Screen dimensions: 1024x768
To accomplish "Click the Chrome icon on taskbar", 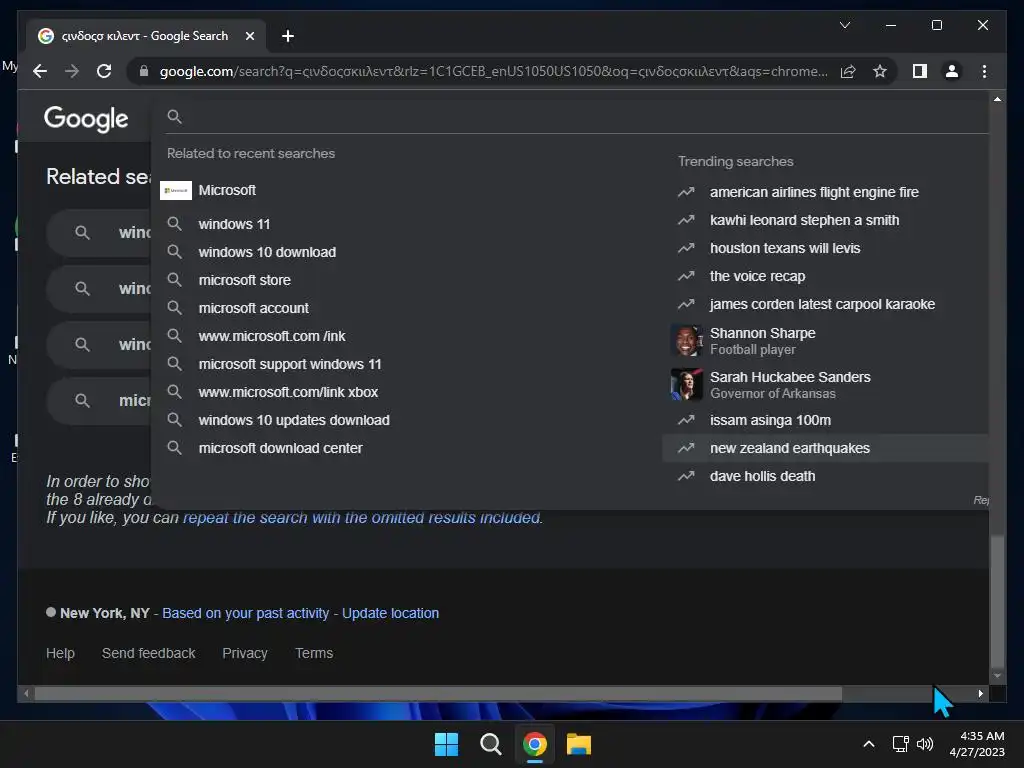I will click(x=534, y=744).
